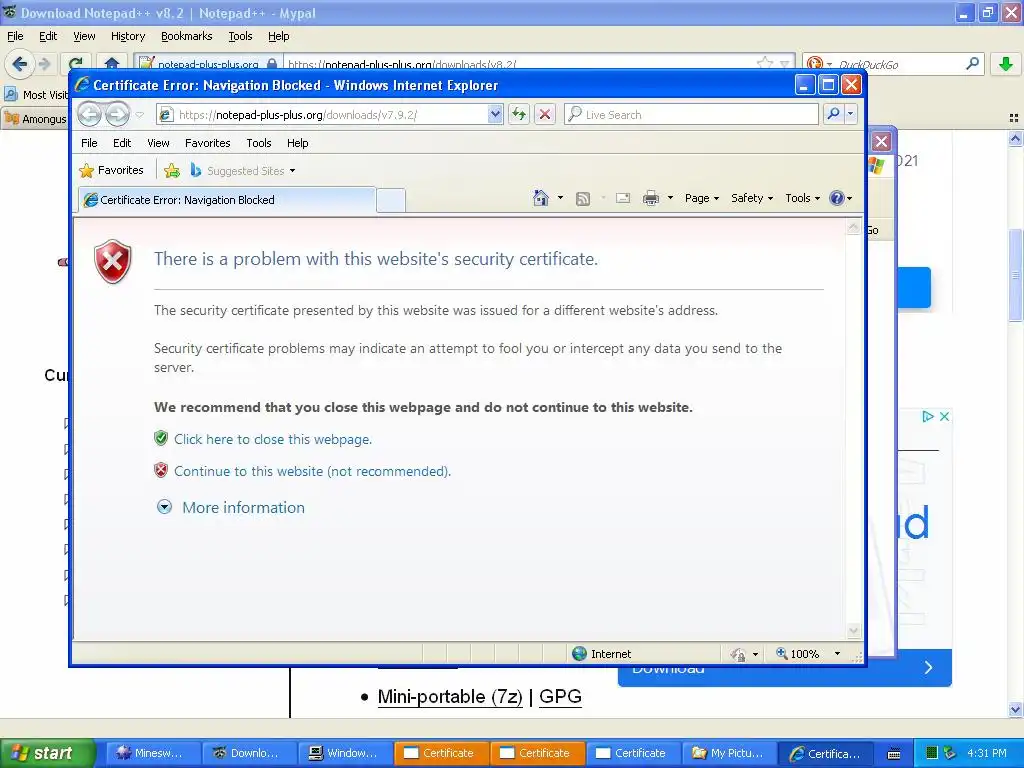Click the Internet zone status indicator
The height and width of the screenshot is (768, 1024).
pos(601,654)
